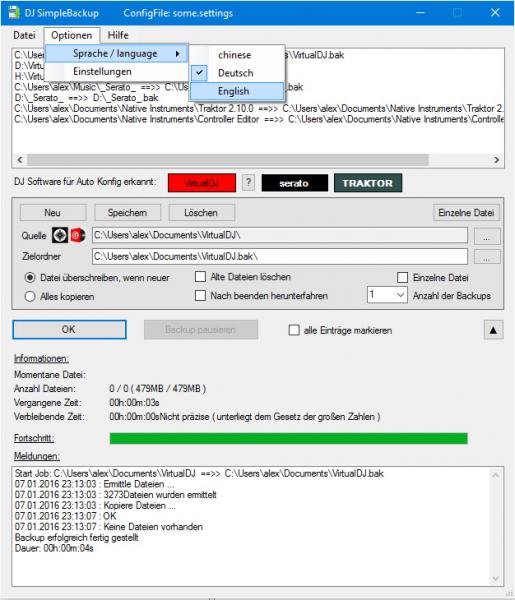515x600 pixels.
Task: Click the TRAKTOR auto-config button
Action: [368, 183]
